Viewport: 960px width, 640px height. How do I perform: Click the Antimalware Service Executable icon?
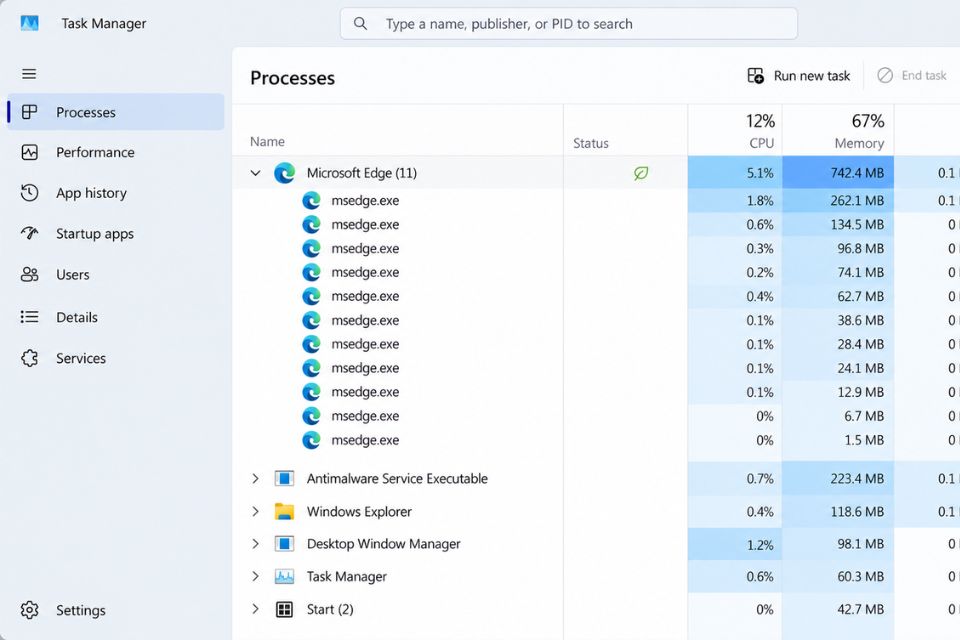(284, 478)
